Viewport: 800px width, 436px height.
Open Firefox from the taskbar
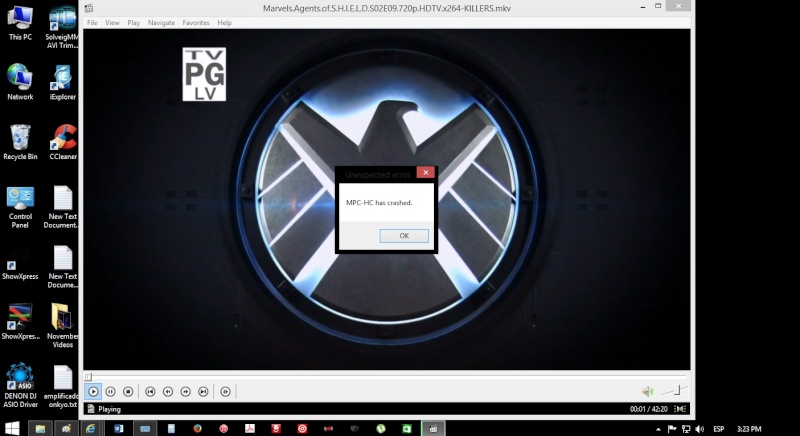[197, 429]
